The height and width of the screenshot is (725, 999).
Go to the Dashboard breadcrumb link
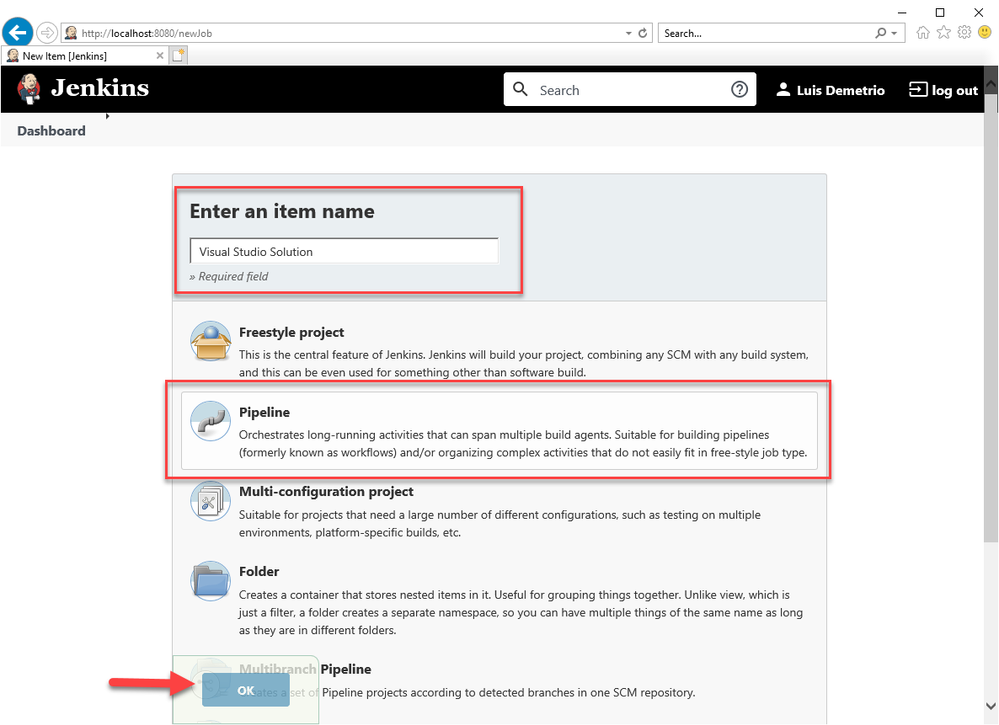click(51, 131)
